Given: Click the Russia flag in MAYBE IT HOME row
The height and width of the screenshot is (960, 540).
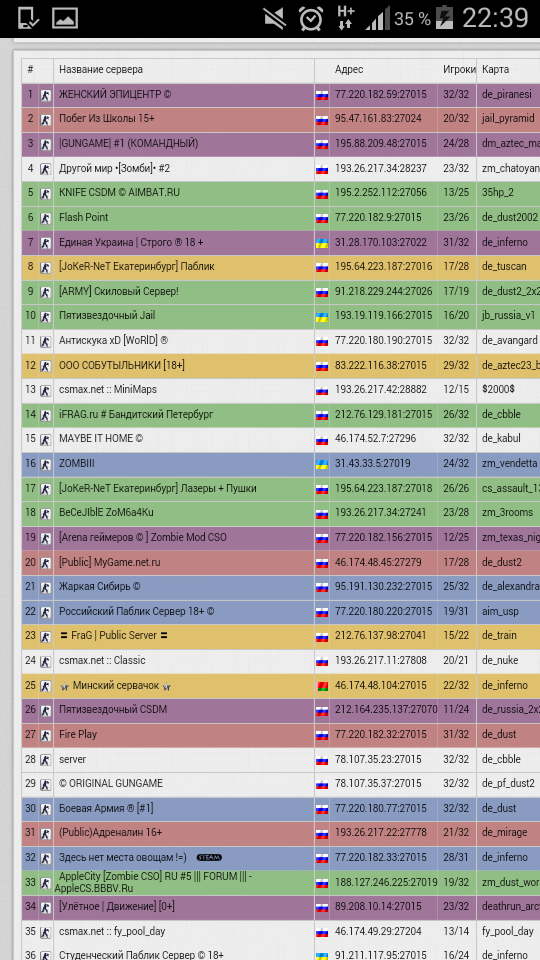Looking at the screenshot, I should click(x=322, y=440).
